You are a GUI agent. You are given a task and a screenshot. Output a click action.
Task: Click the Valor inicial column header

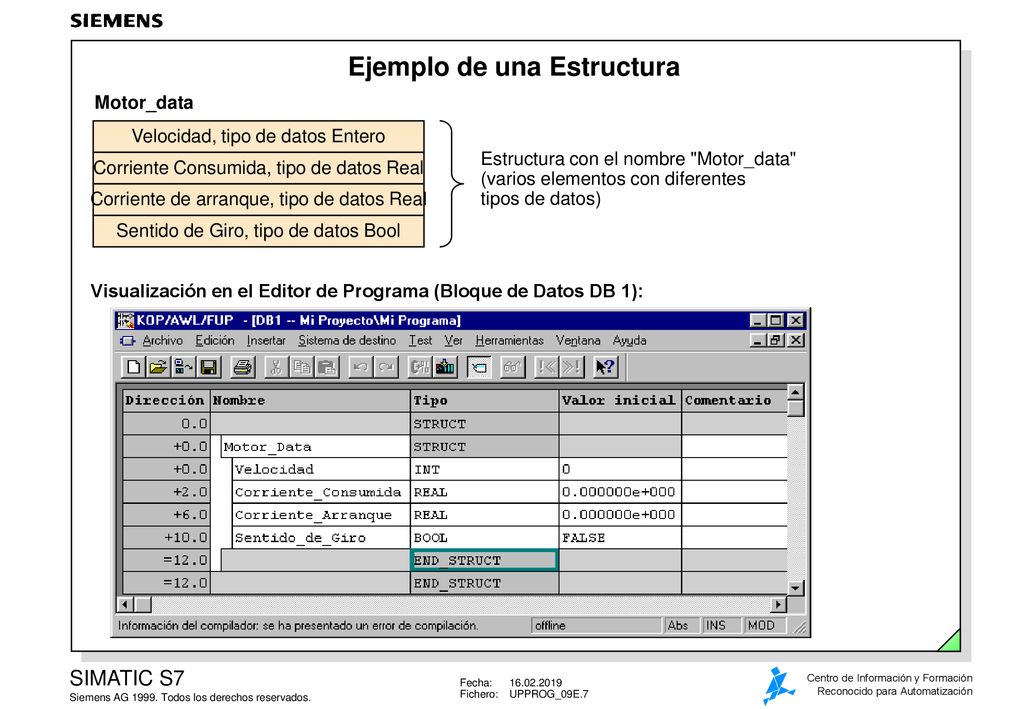tap(620, 400)
